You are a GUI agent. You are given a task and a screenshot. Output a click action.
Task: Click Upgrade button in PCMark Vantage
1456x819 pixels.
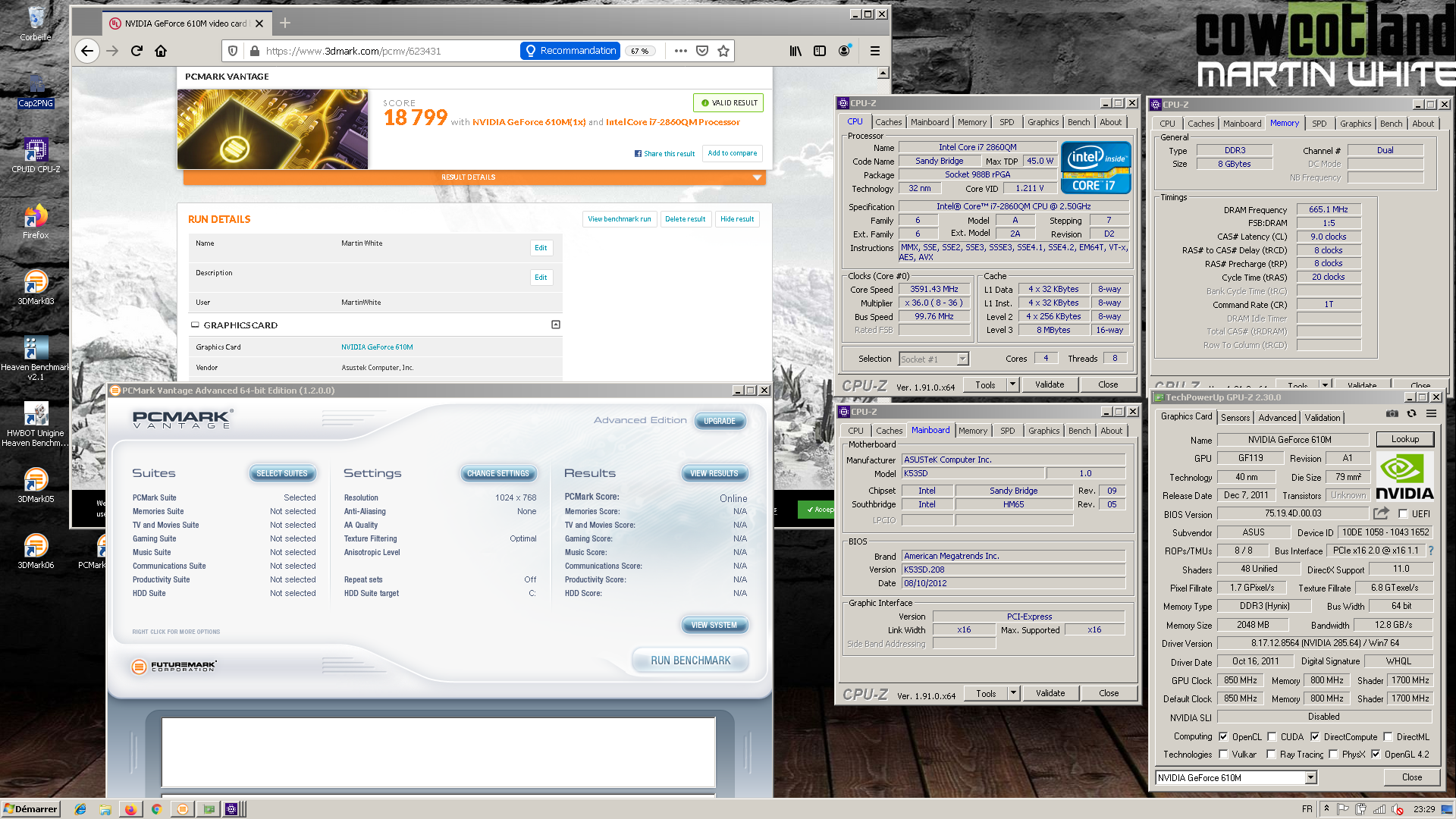pos(720,421)
